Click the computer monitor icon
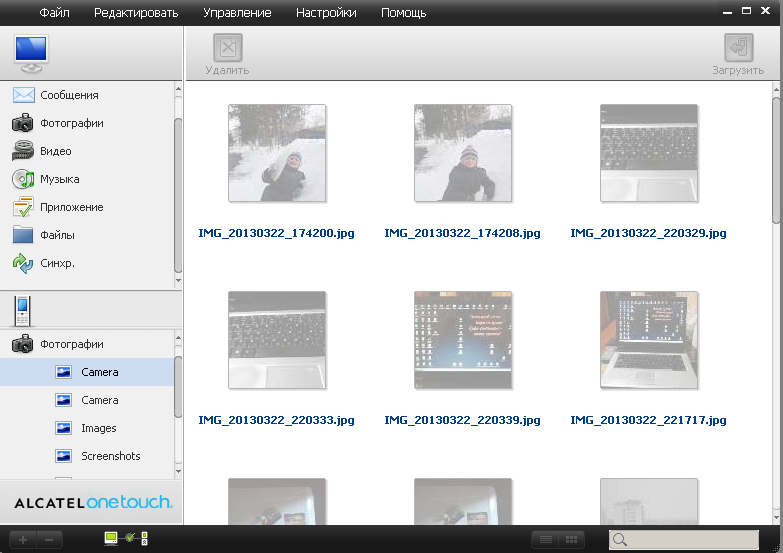 31,53
